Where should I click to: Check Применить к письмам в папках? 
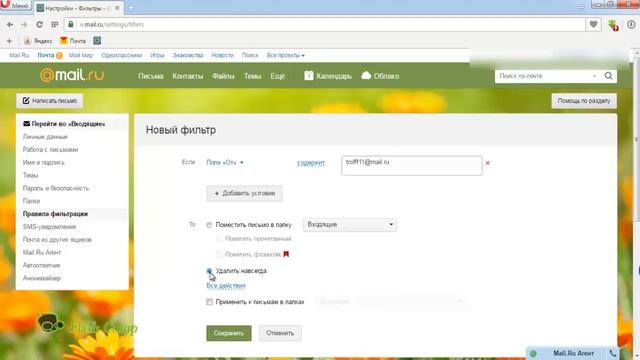click(x=209, y=302)
